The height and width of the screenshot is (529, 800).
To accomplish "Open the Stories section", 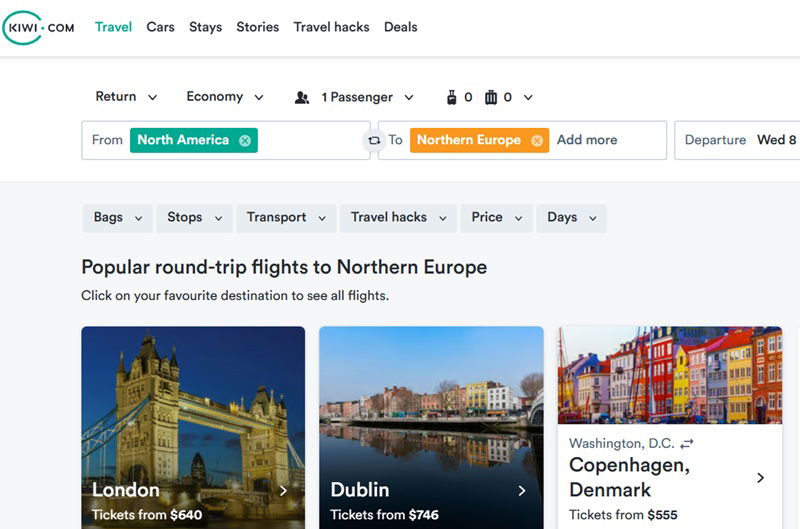I will point(258,27).
